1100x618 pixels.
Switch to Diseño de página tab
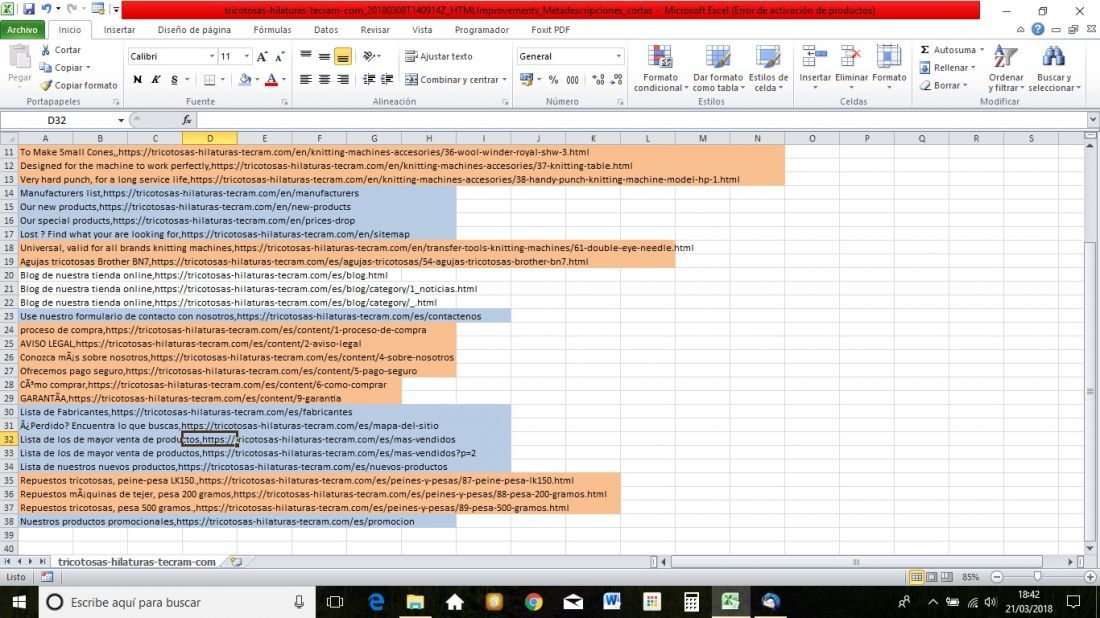point(194,29)
